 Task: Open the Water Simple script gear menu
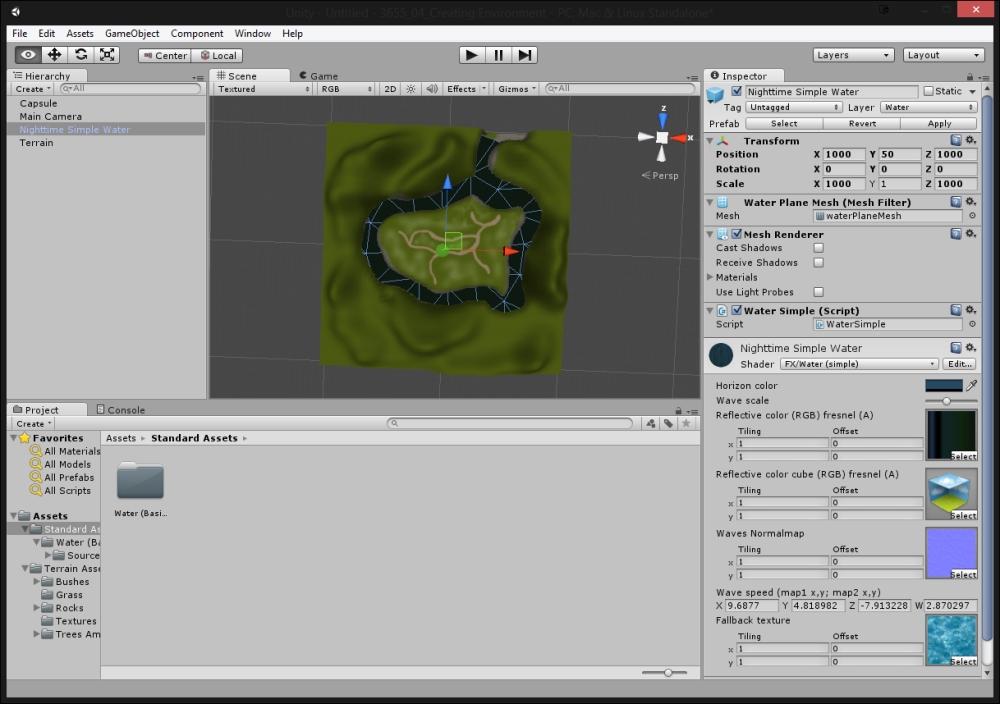pos(970,310)
